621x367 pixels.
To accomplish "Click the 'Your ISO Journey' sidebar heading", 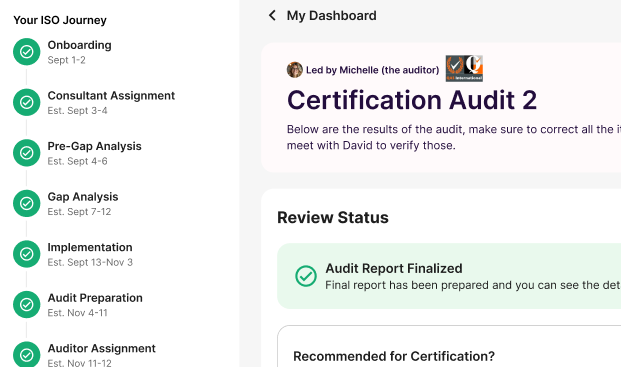I will (x=60, y=20).
